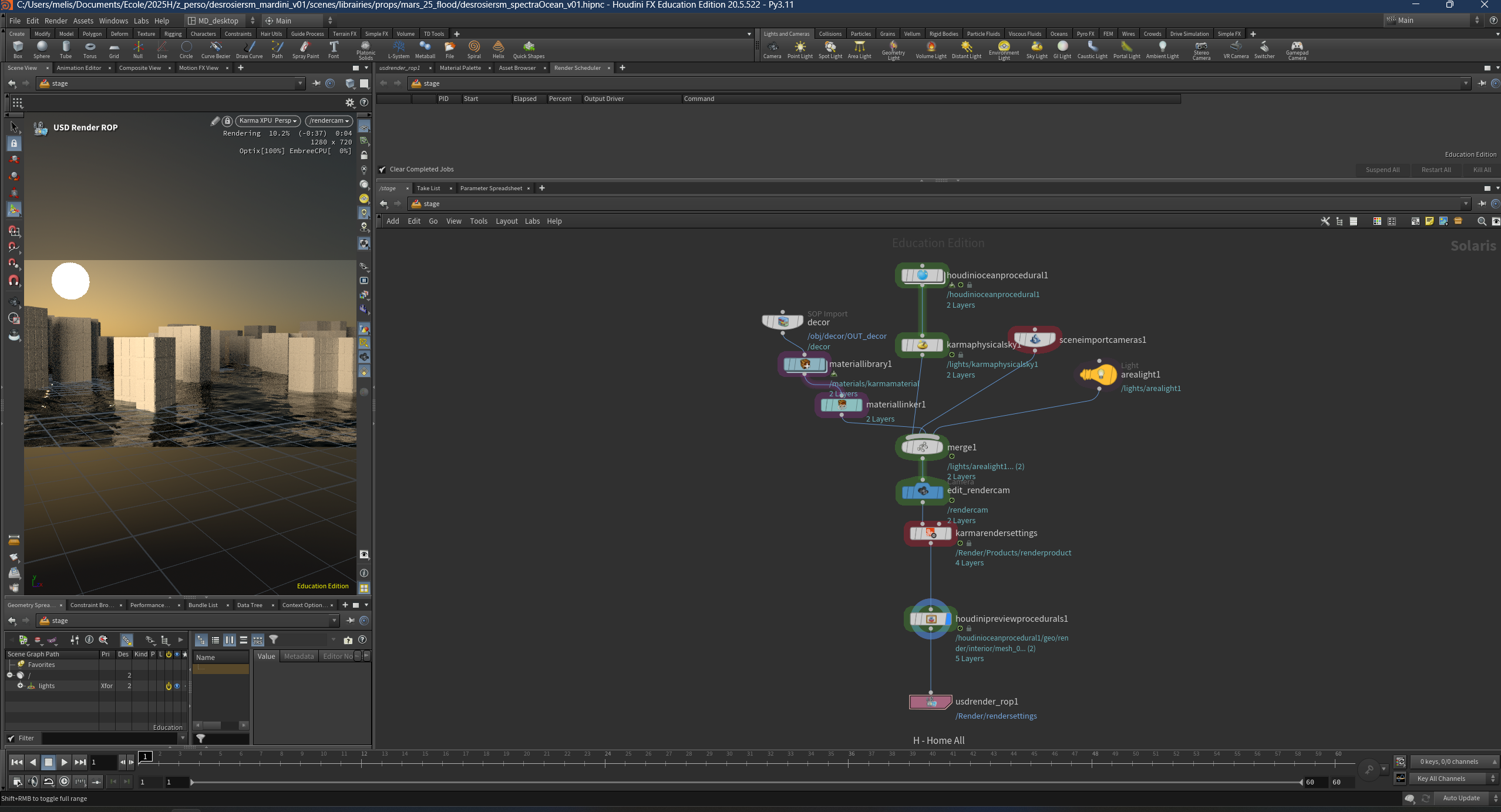Add a Spot Light
Screen dimensions: 1501x812
[x=830, y=49]
